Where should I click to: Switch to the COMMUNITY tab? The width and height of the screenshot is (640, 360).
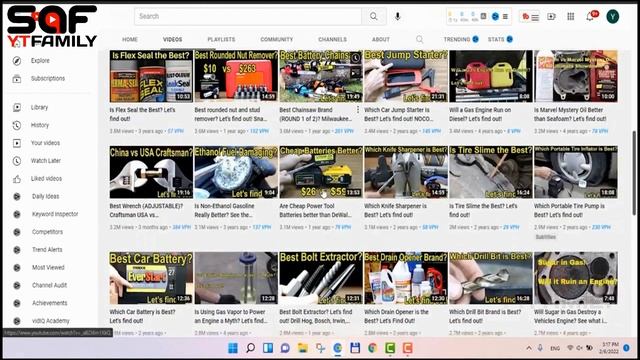(277, 39)
